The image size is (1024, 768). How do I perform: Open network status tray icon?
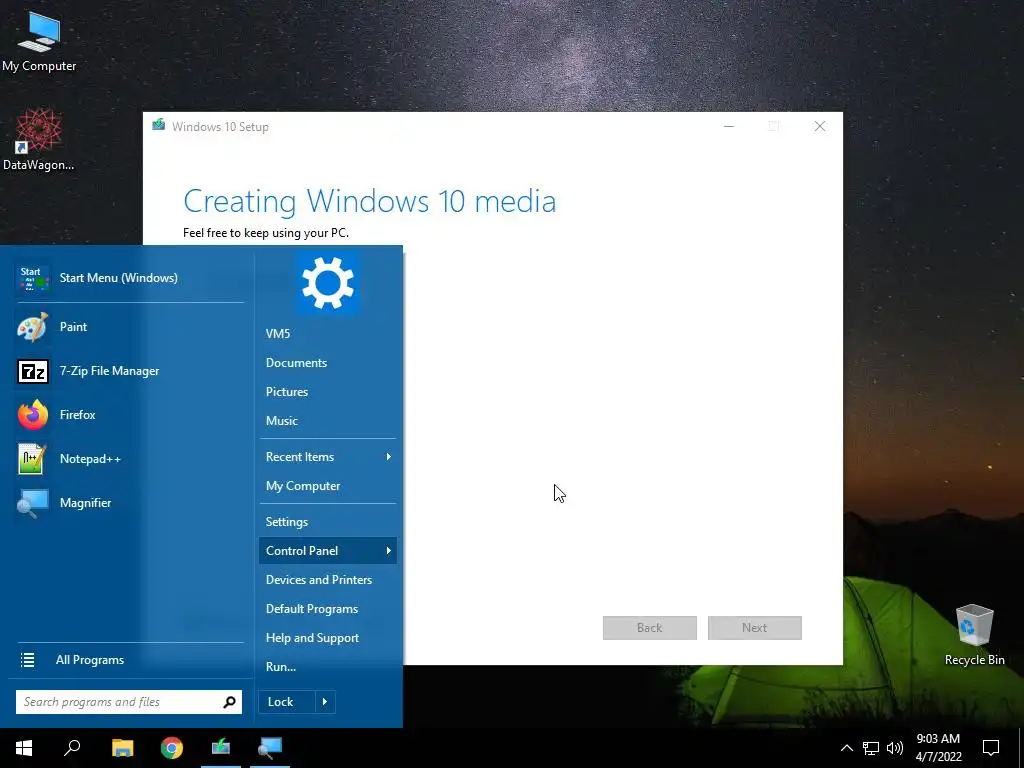pyautogui.click(x=871, y=748)
